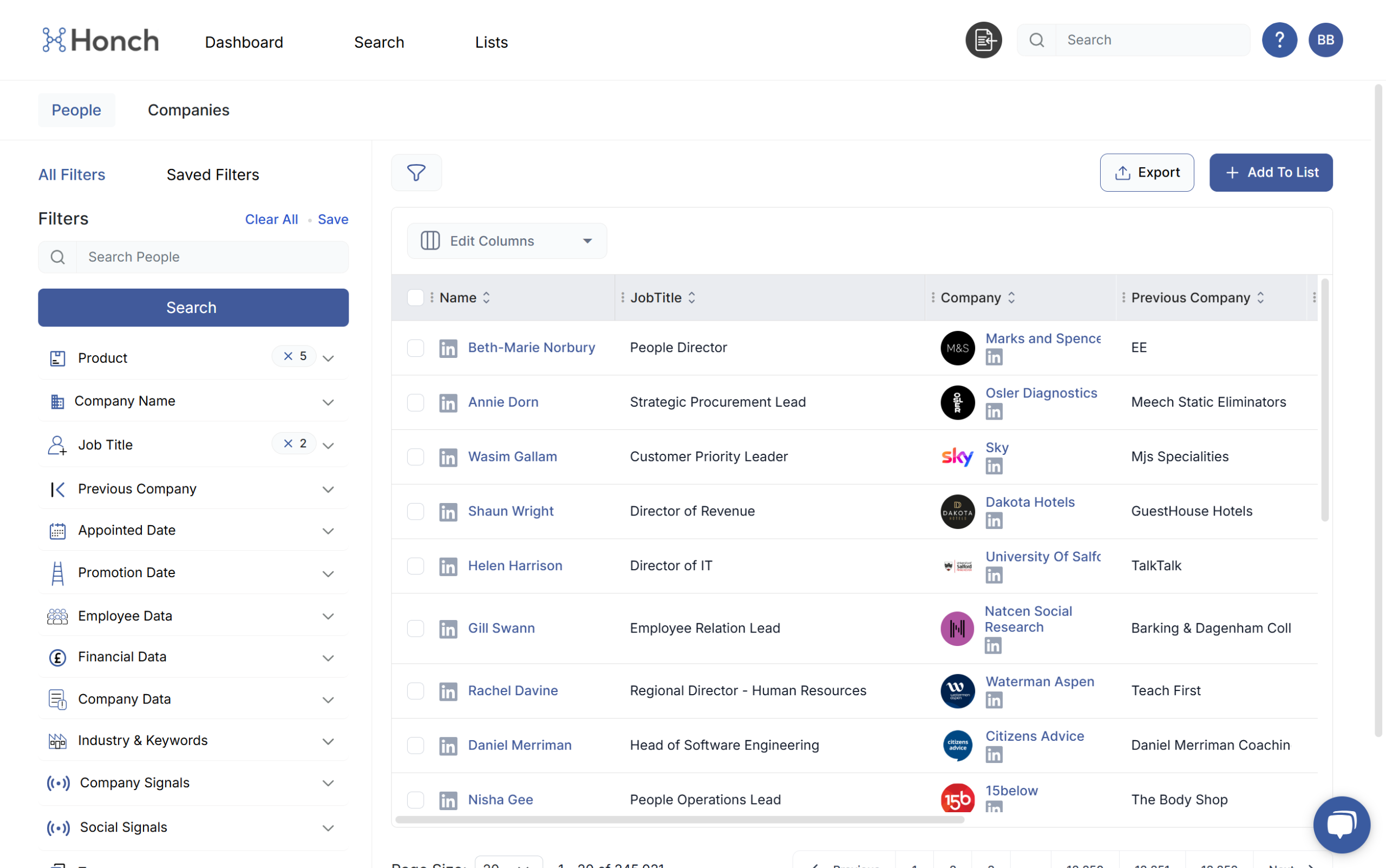1386x868 pixels.
Task: Select the Helen Harrison row checkbox
Action: [x=415, y=566]
